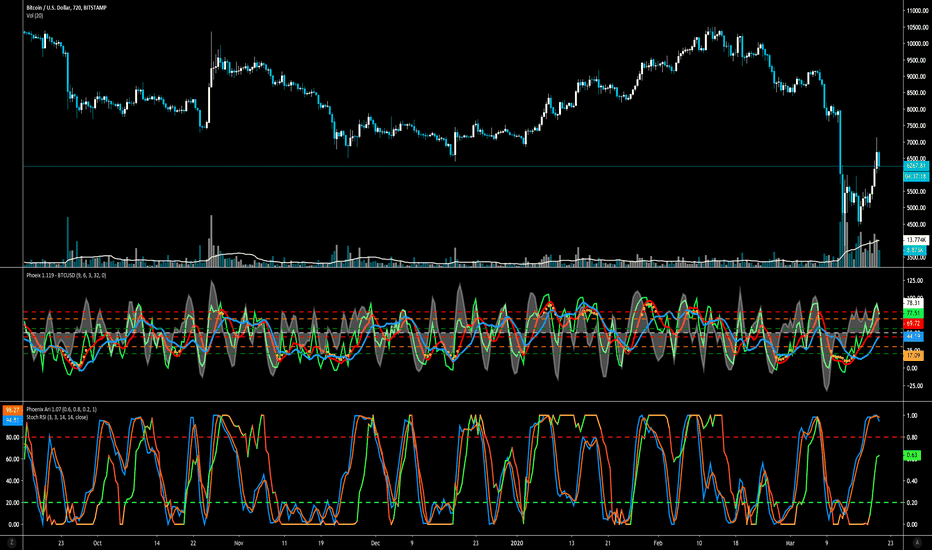Click the current price label 6267.81
Image resolution: width=932 pixels, height=550 pixels.
pyautogui.click(x=915, y=166)
